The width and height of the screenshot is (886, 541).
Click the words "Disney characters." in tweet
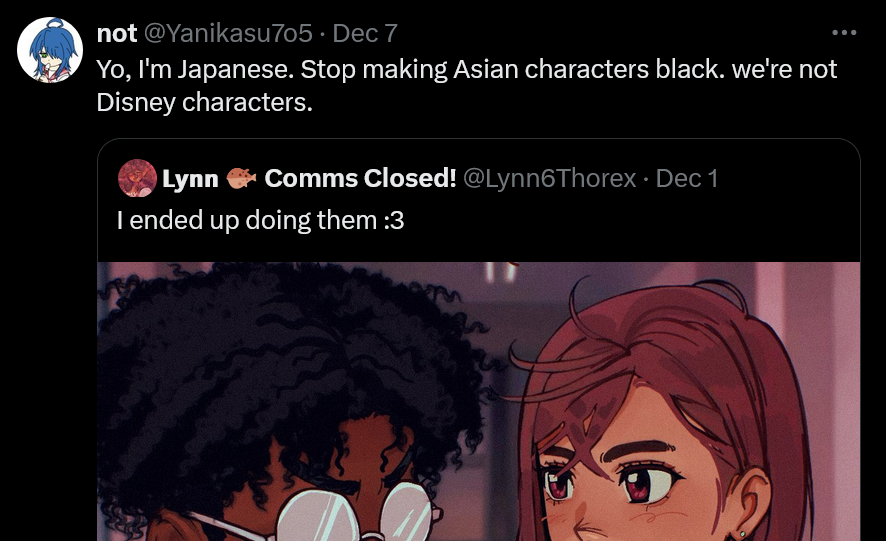(x=205, y=102)
